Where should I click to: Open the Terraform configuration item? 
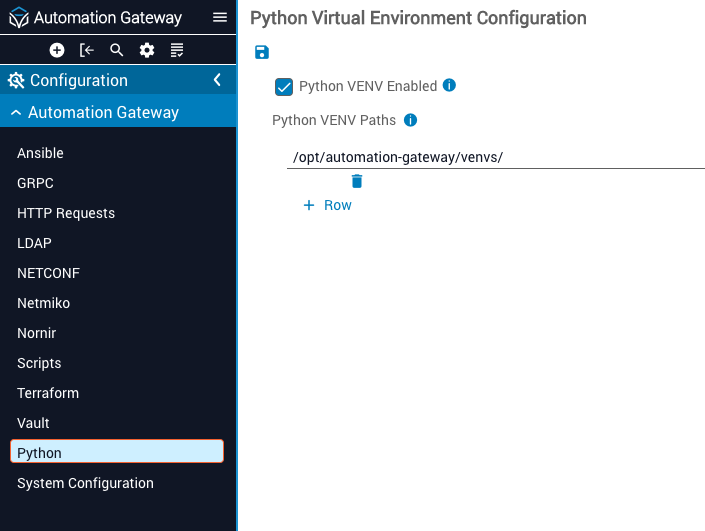(48, 393)
